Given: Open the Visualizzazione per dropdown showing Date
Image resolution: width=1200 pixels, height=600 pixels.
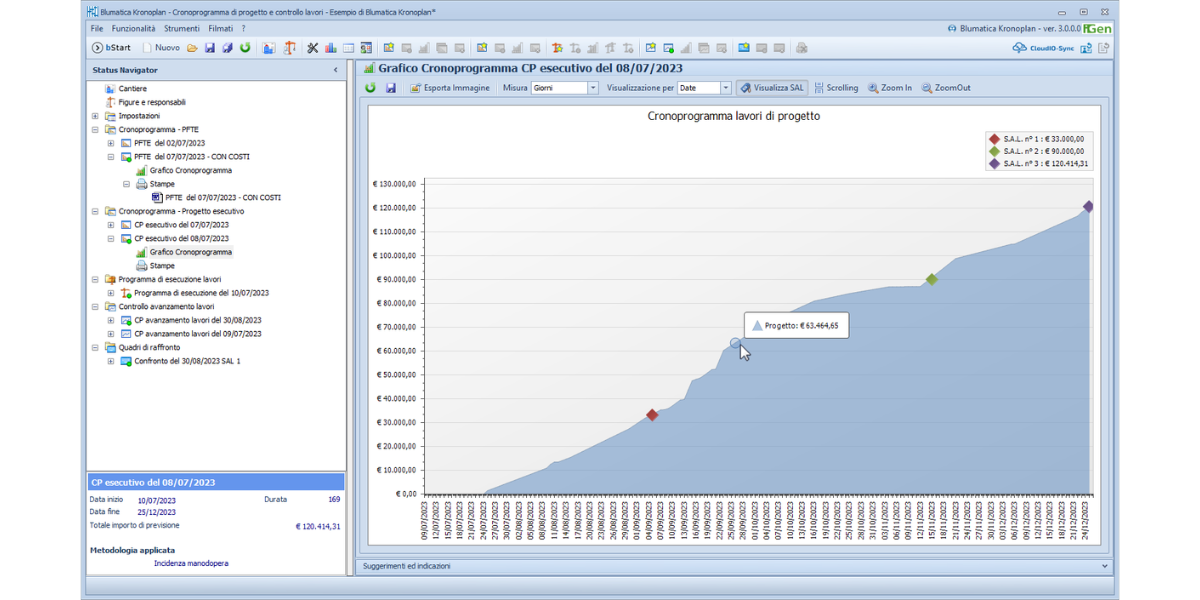Looking at the screenshot, I should [726, 88].
